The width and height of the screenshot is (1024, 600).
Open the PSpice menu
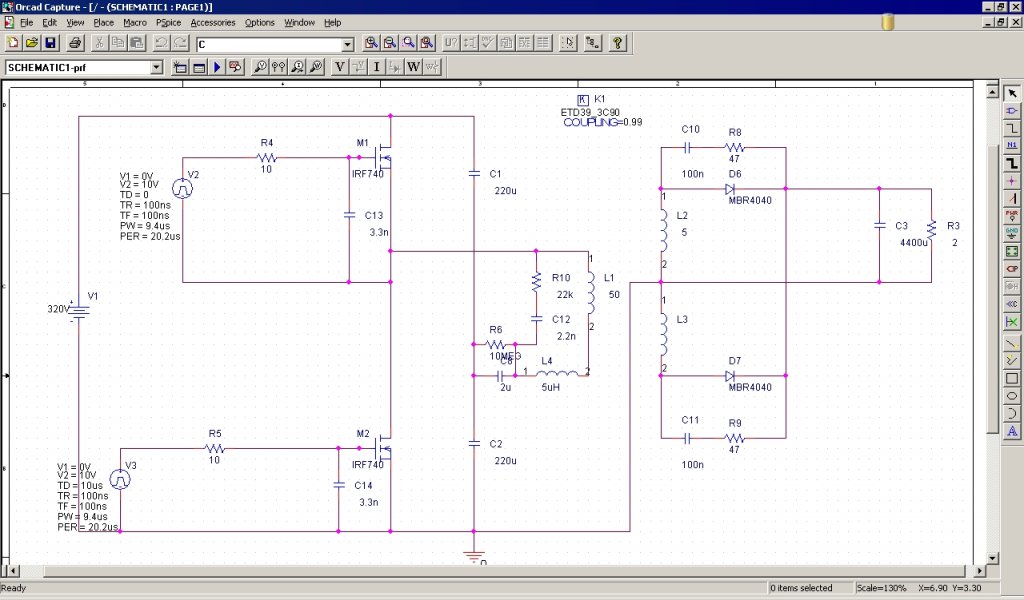pos(168,22)
